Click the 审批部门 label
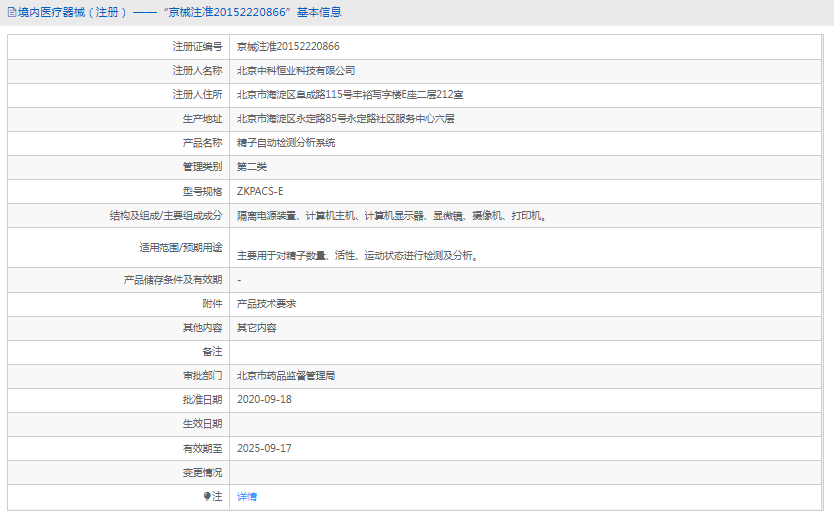The width and height of the screenshot is (834, 516). 202,376
